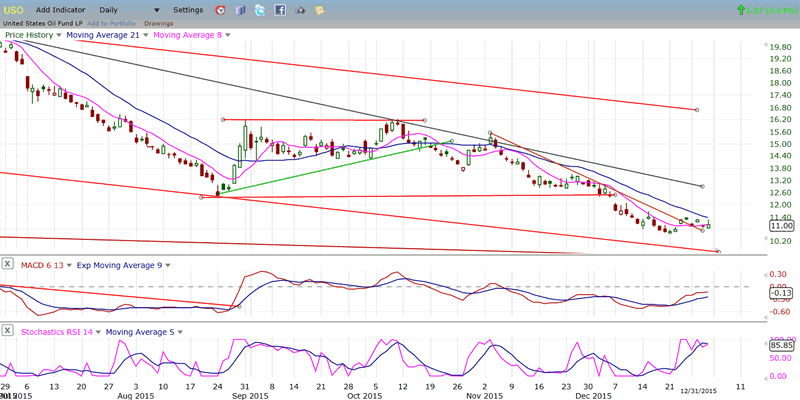
Task: Open the yellow note icon
Action: click(x=318, y=10)
